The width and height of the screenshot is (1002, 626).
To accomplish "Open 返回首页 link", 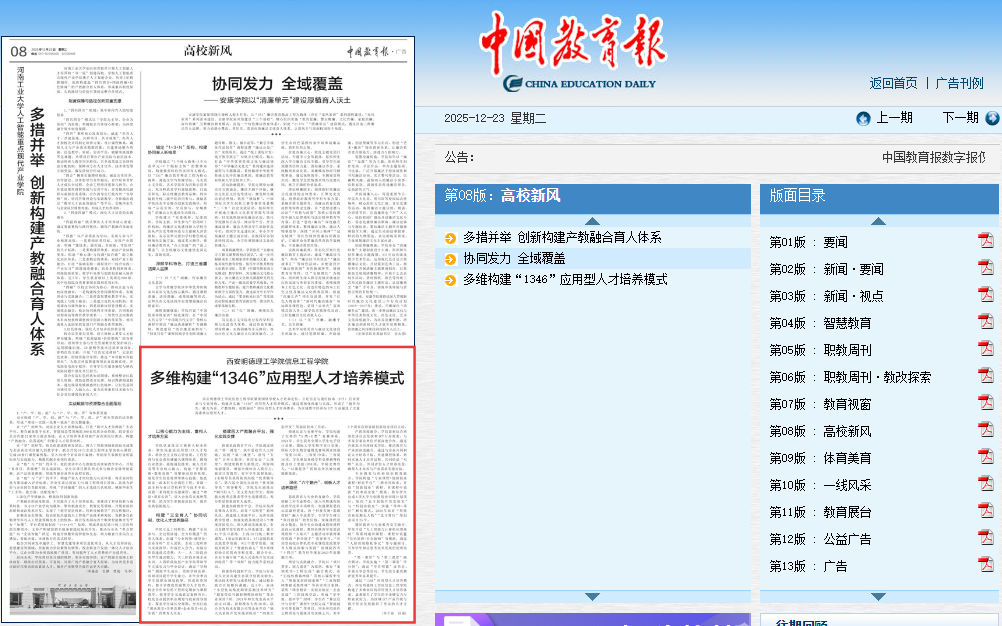I will 893,83.
